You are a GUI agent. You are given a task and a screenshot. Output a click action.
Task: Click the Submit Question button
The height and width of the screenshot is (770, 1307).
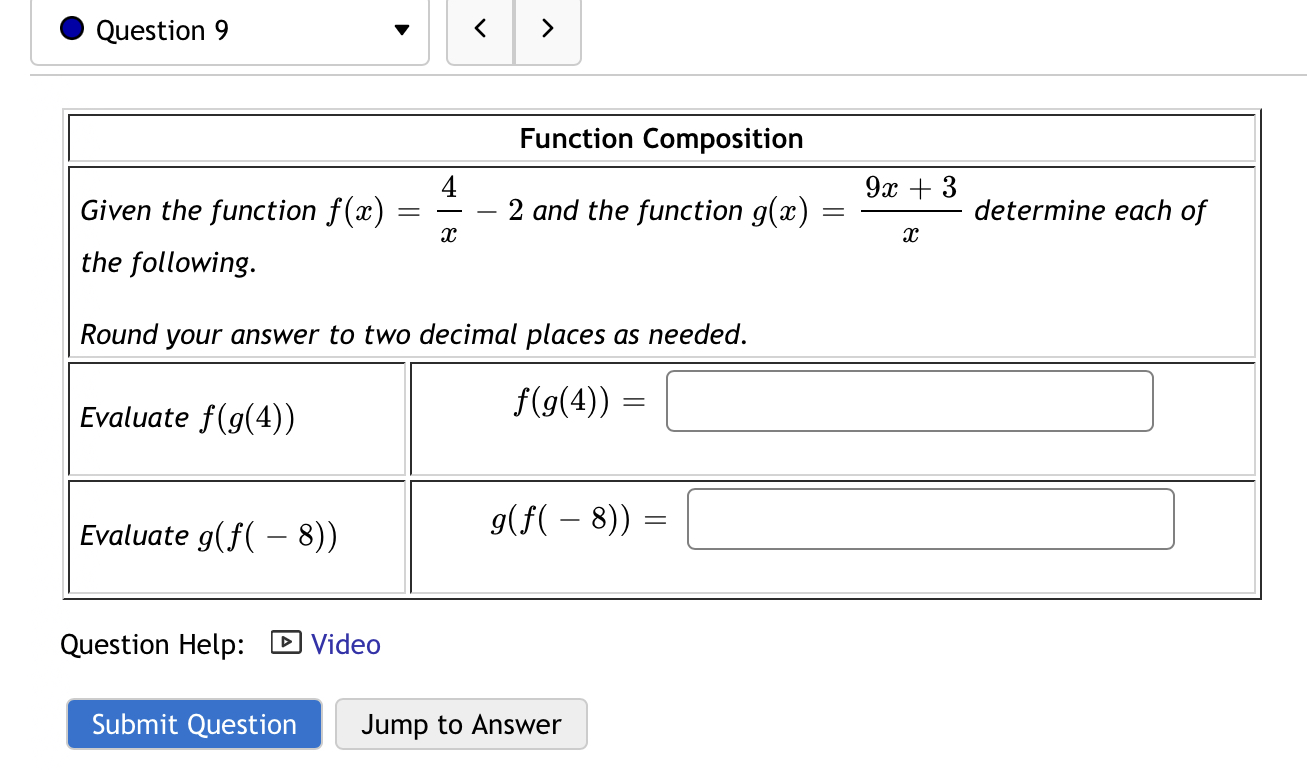pos(193,724)
